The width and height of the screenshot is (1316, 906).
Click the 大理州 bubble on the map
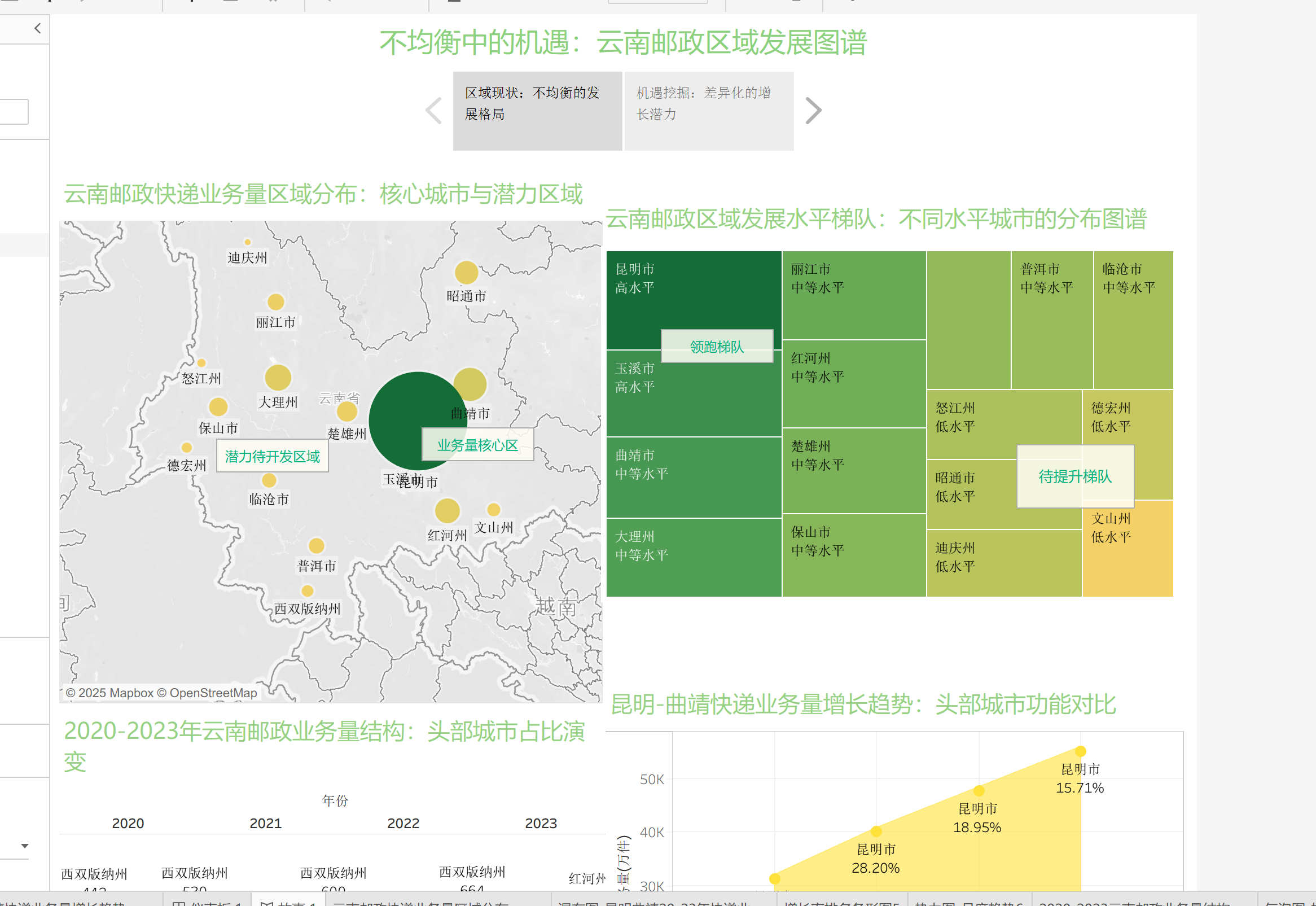(278, 378)
